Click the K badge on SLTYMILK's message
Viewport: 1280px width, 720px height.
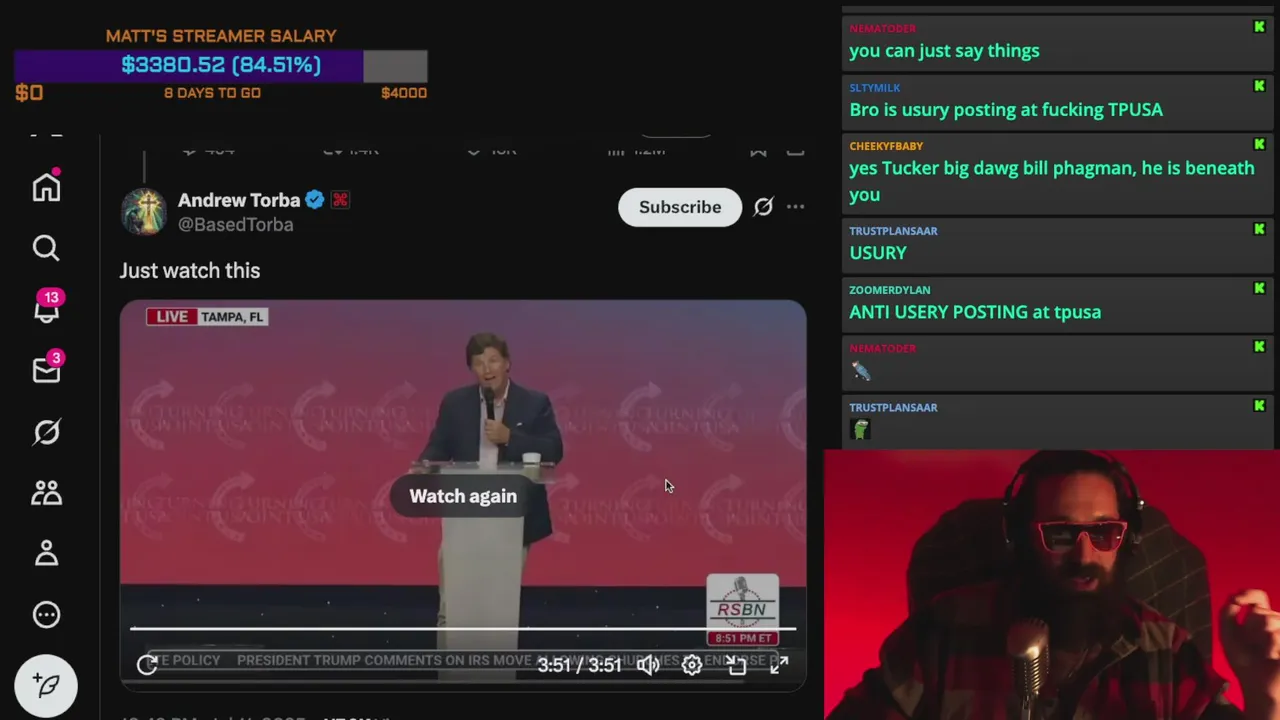click(1259, 87)
